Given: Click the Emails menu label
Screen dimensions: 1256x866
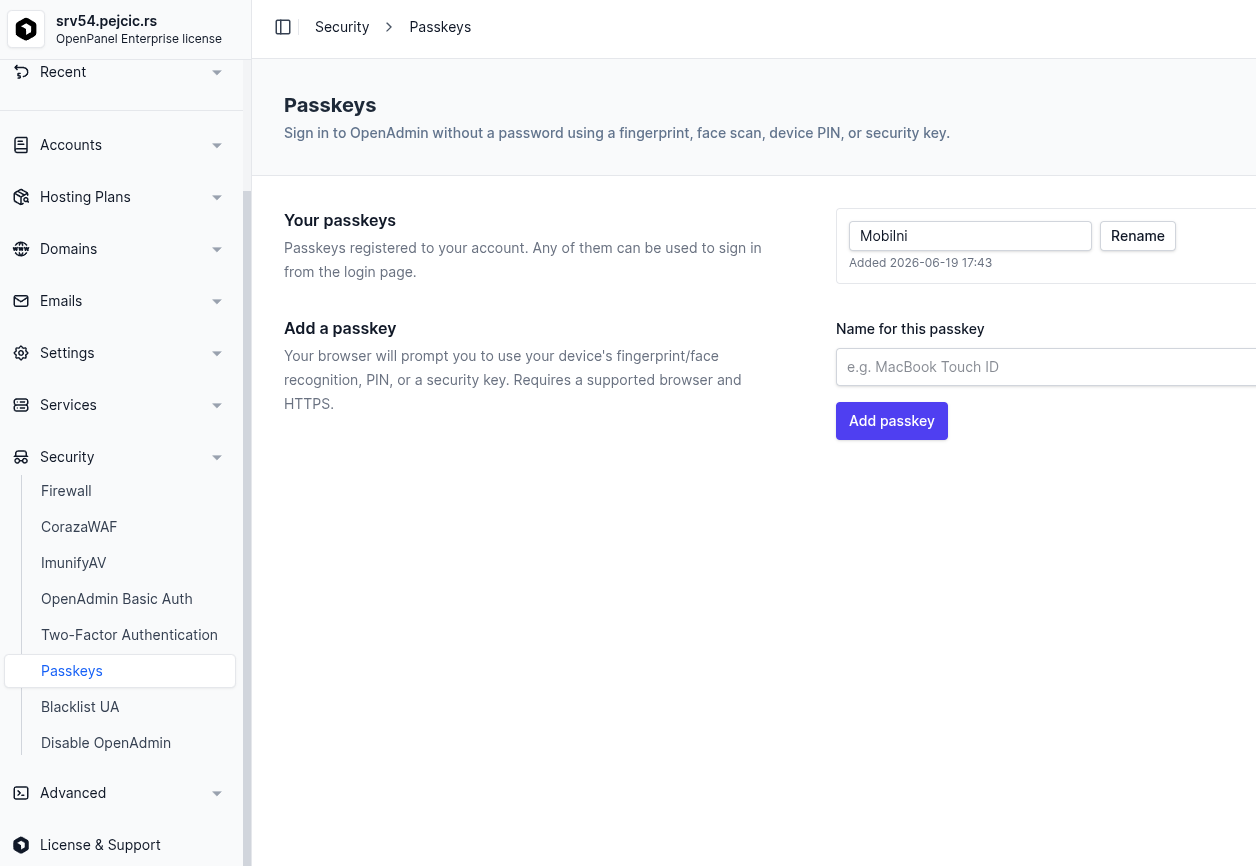Looking at the screenshot, I should 61,301.
